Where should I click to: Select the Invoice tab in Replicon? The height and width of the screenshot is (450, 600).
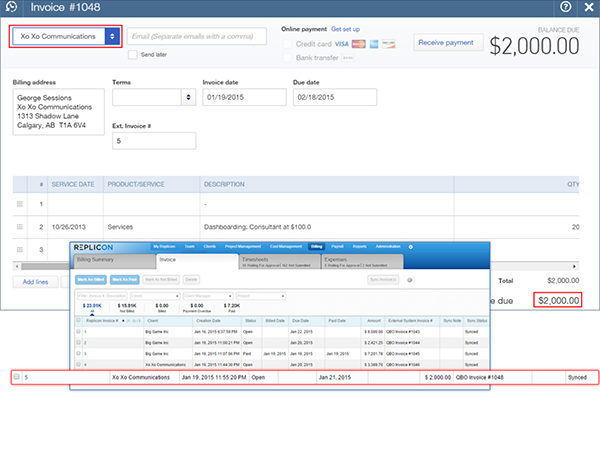[197, 261]
